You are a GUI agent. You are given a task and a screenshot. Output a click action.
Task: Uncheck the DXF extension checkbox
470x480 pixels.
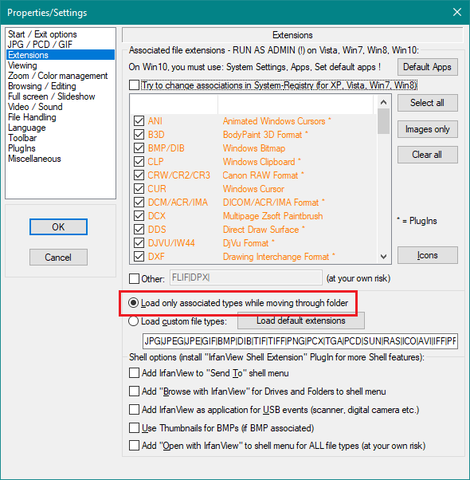(139, 257)
